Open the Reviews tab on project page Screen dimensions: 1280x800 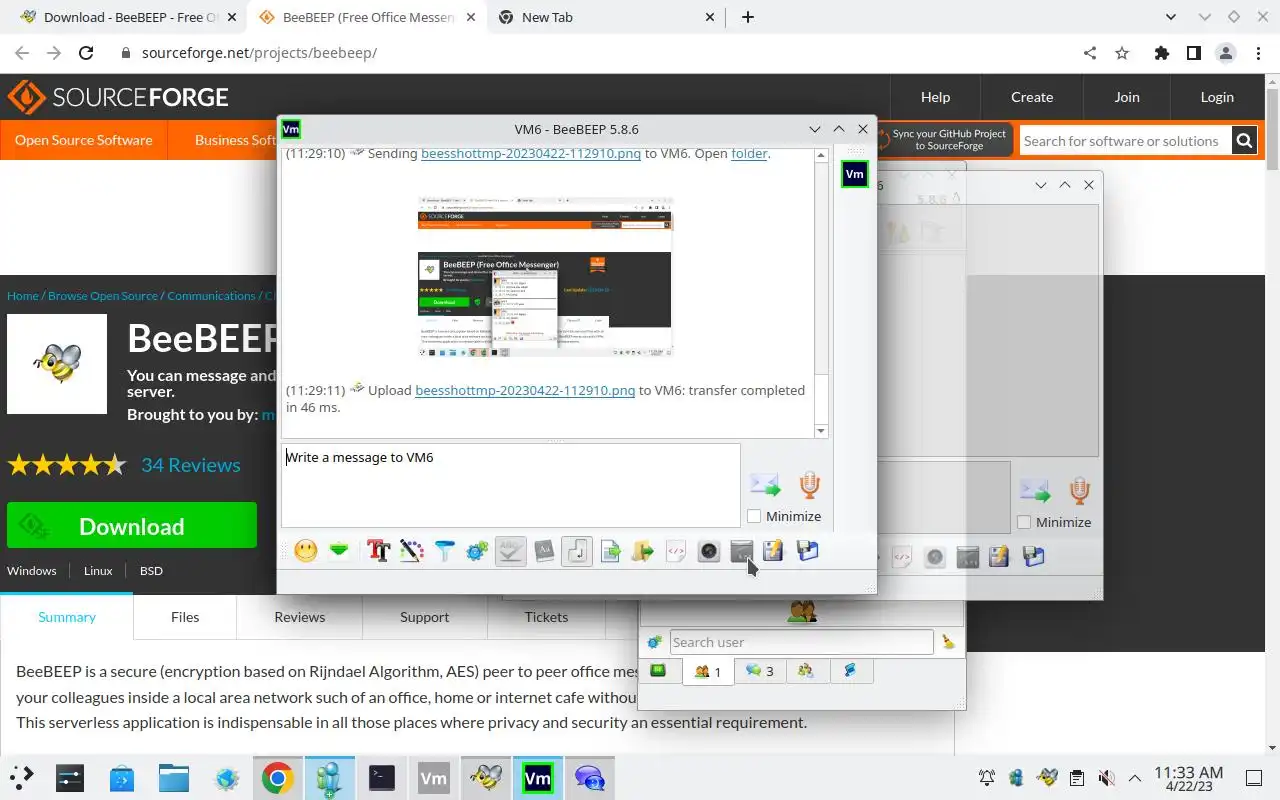(x=300, y=617)
